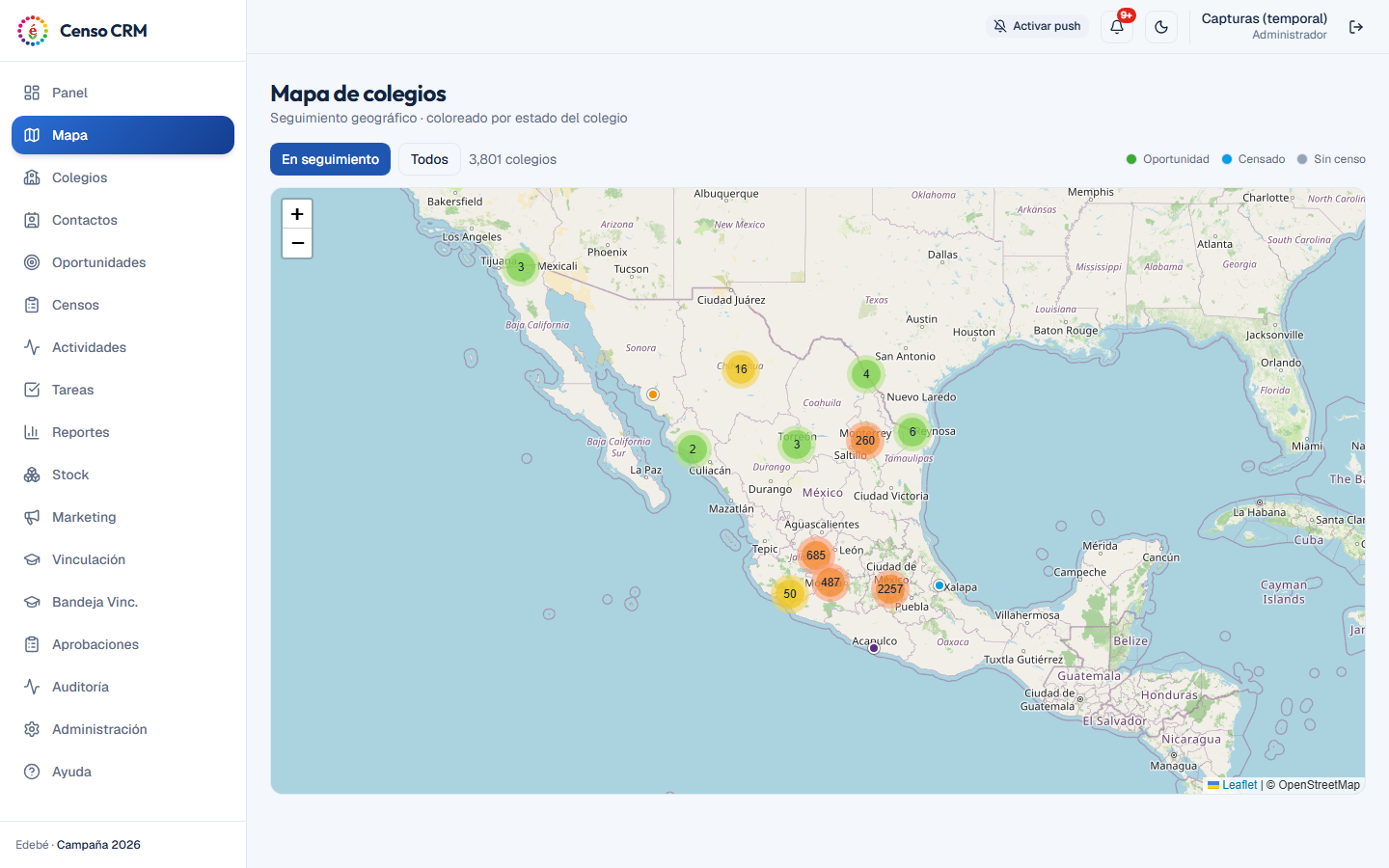Open Colegios from the sidebar label
The width and height of the screenshot is (1389, 868).
pyautogui.click(x=80, y=177)
